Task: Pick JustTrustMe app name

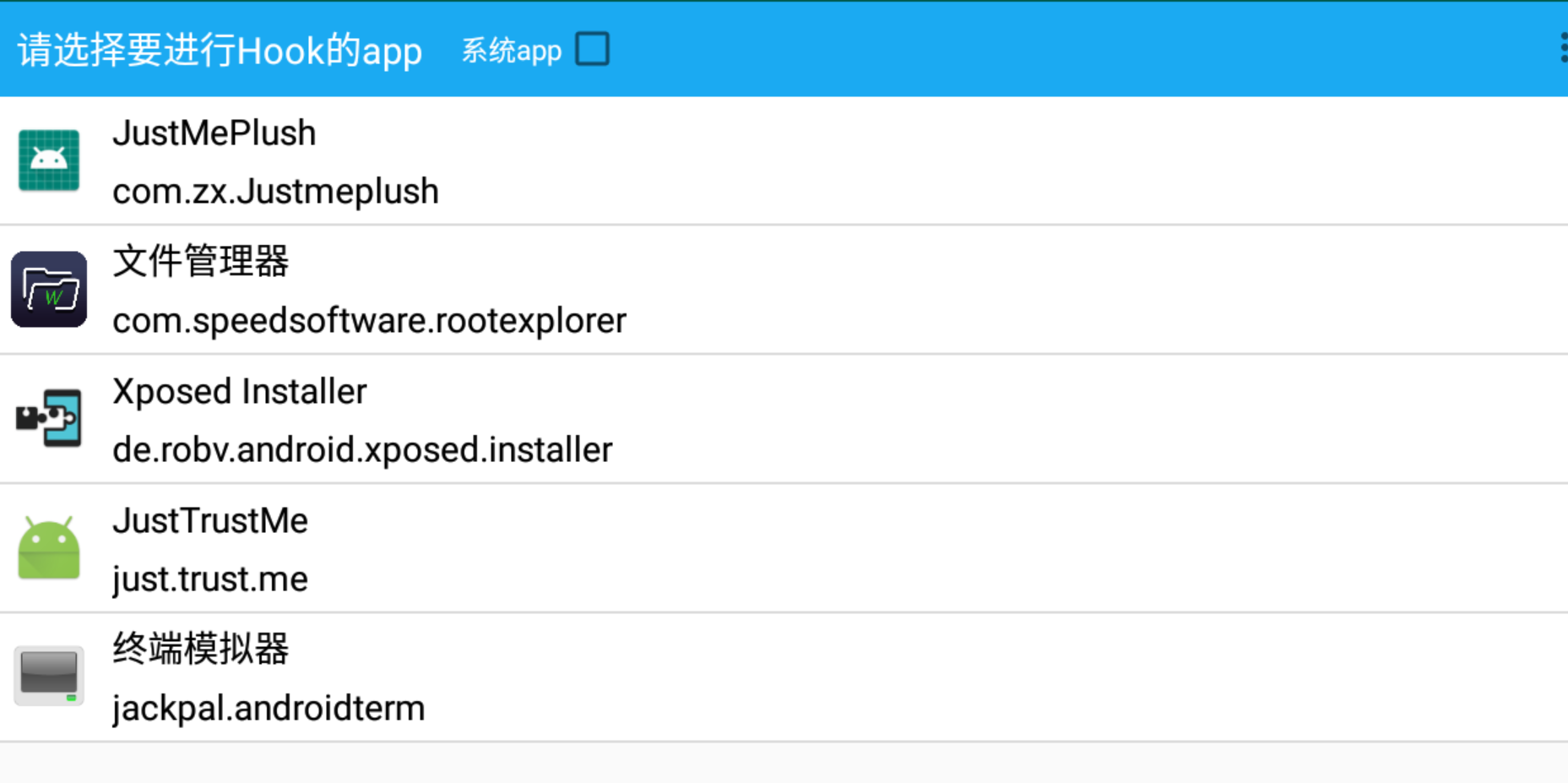Action: click(x=210, y=521)
